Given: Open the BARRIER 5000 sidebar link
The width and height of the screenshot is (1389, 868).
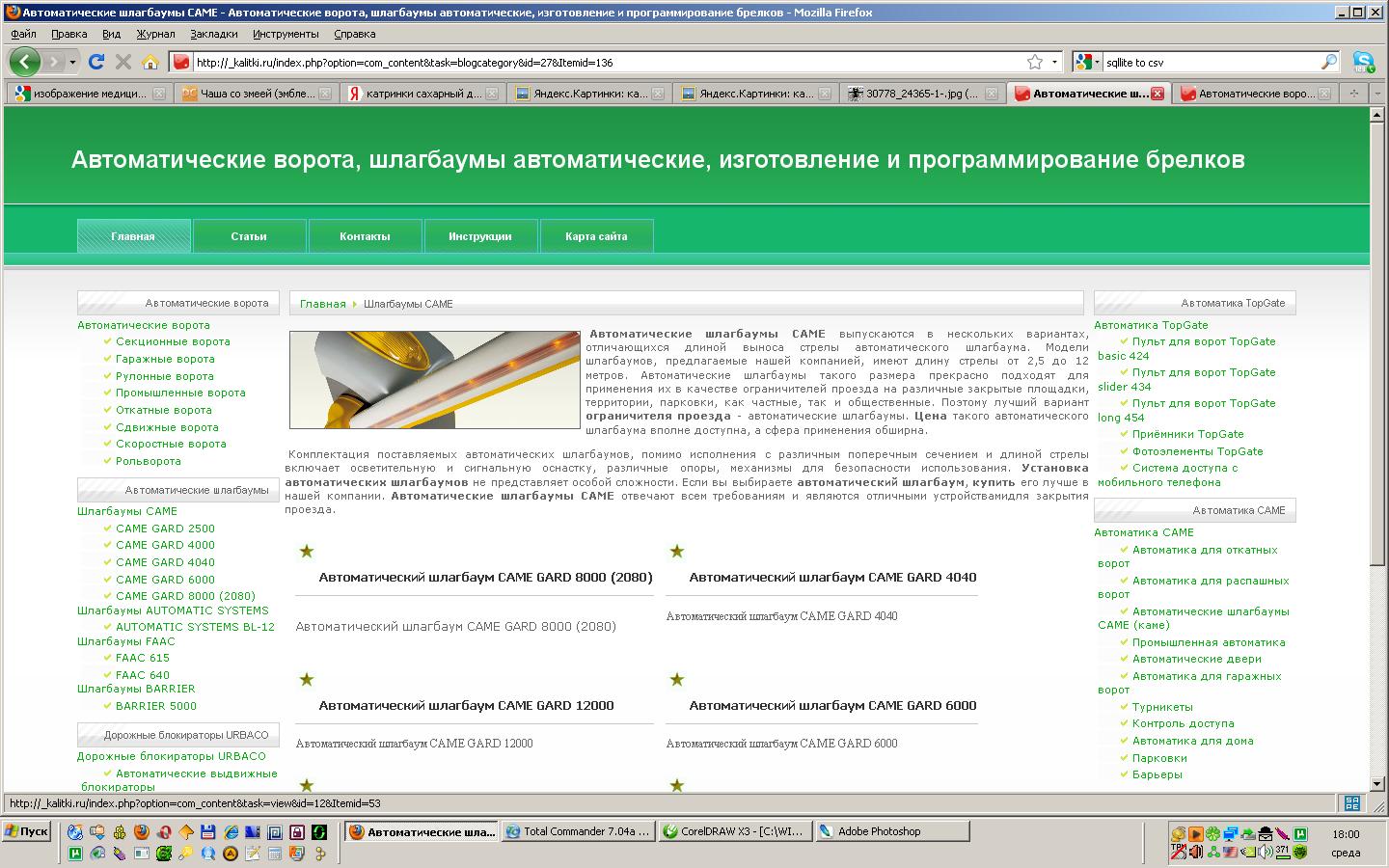Looking at the screenshot, I should (155, 706).
